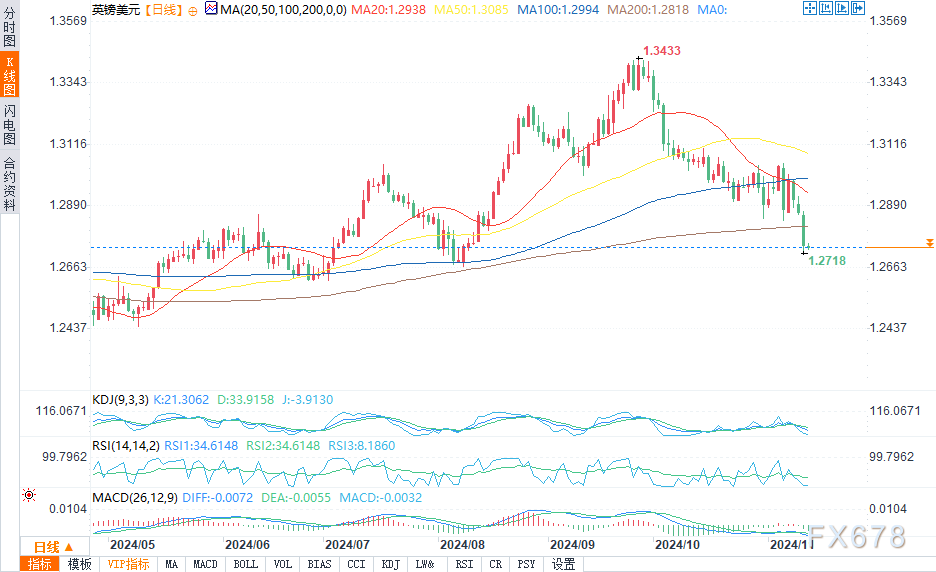This screenshot has height=572, width=936.
Task: Click the DEA:-0.0055 value
Action: [296, 497]
